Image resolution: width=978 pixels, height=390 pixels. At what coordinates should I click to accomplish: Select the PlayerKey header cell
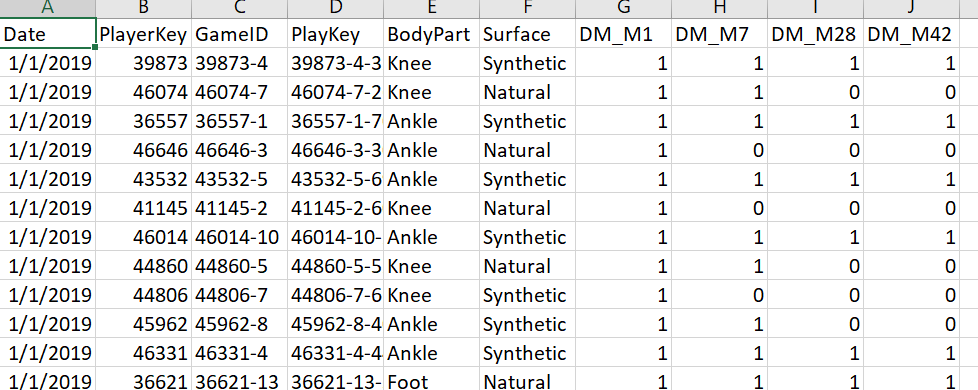144,34
